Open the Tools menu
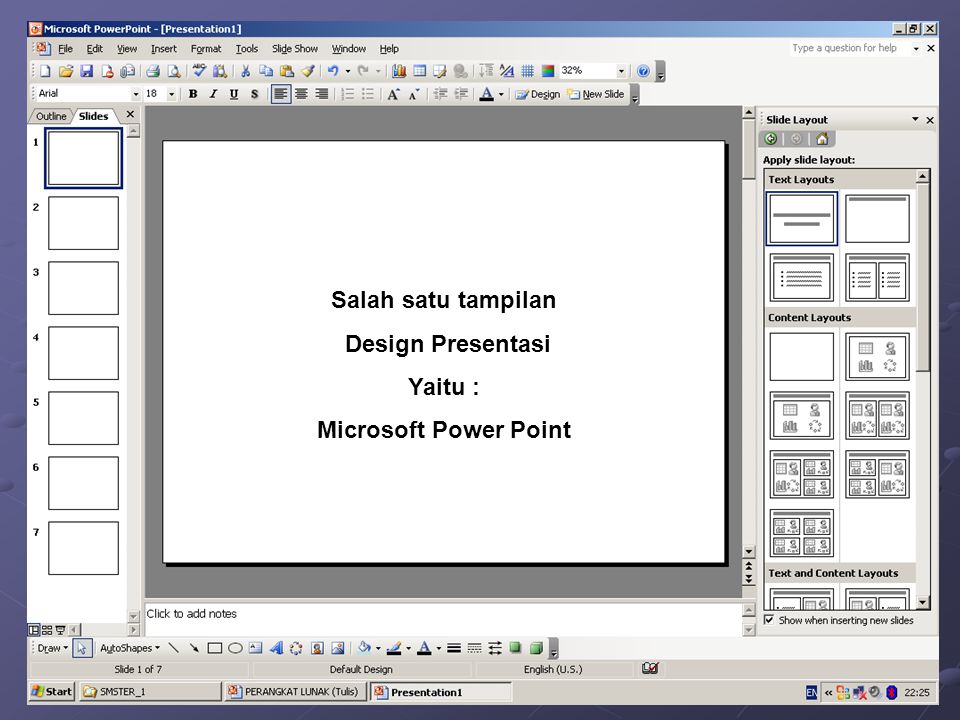 coord(247,48)
